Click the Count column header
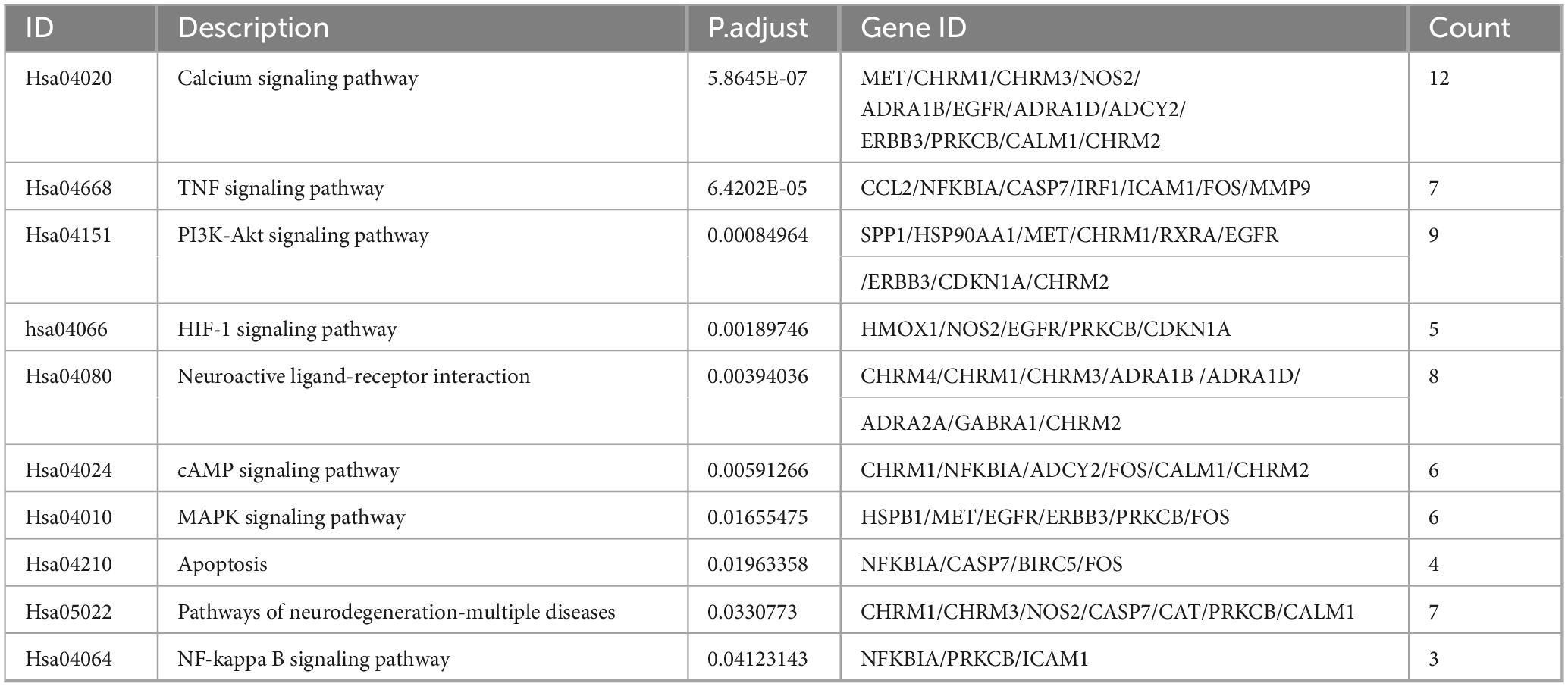The image size is (1568, 687). tap(1469, 28)
